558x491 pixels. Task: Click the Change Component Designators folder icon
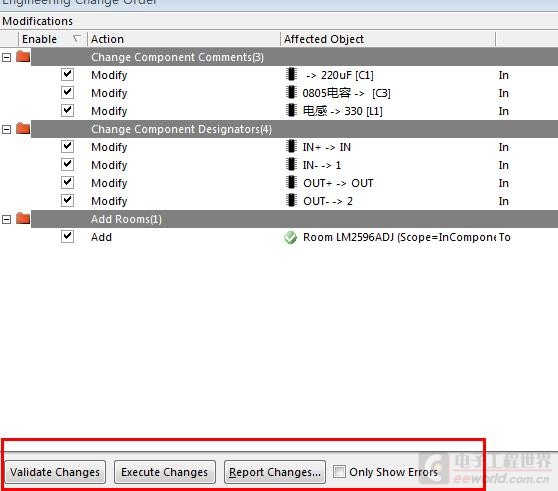click(23, 128)
